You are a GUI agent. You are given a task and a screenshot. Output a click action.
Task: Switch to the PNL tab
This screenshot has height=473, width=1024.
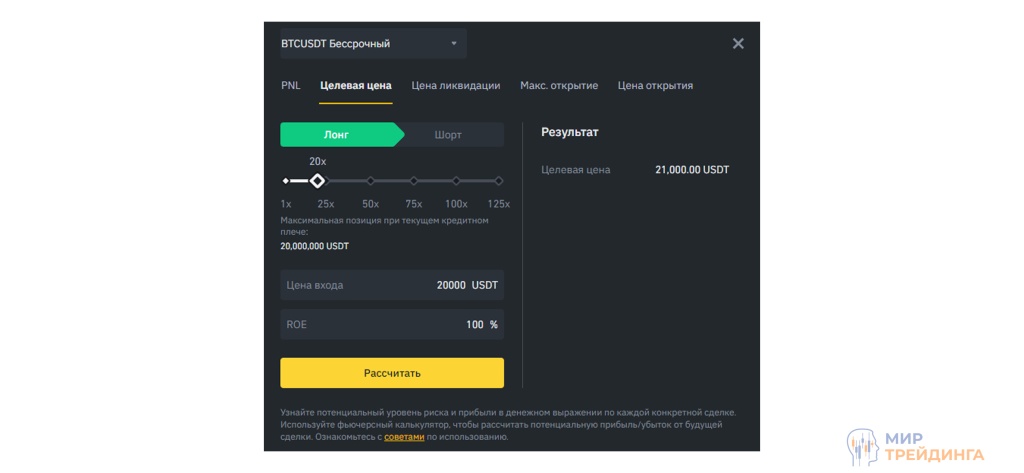pyautogui.click(x=290, y=86)
